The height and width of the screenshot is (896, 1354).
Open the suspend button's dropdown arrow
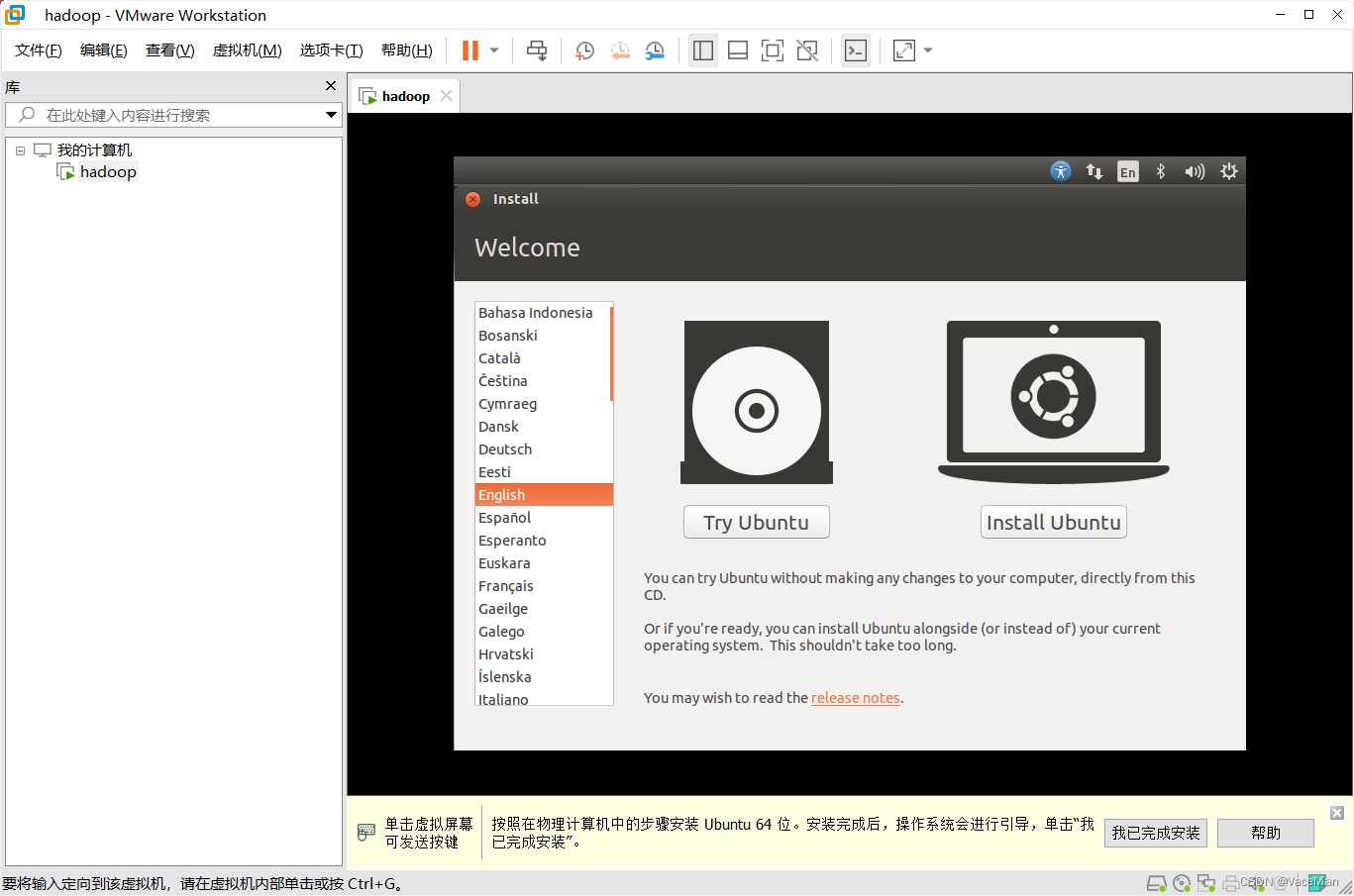(492, 50)
